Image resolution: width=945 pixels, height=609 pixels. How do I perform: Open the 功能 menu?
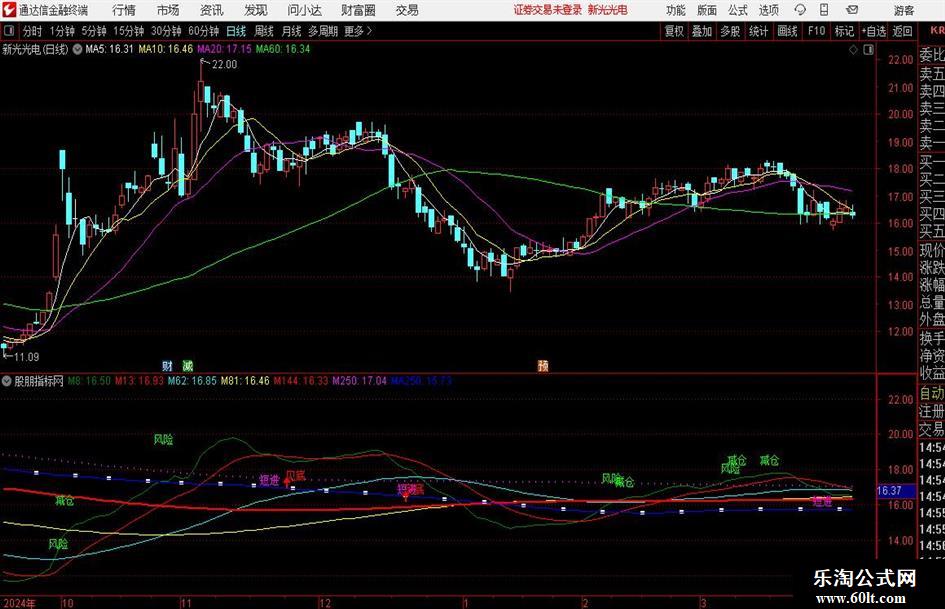point(676,10)
